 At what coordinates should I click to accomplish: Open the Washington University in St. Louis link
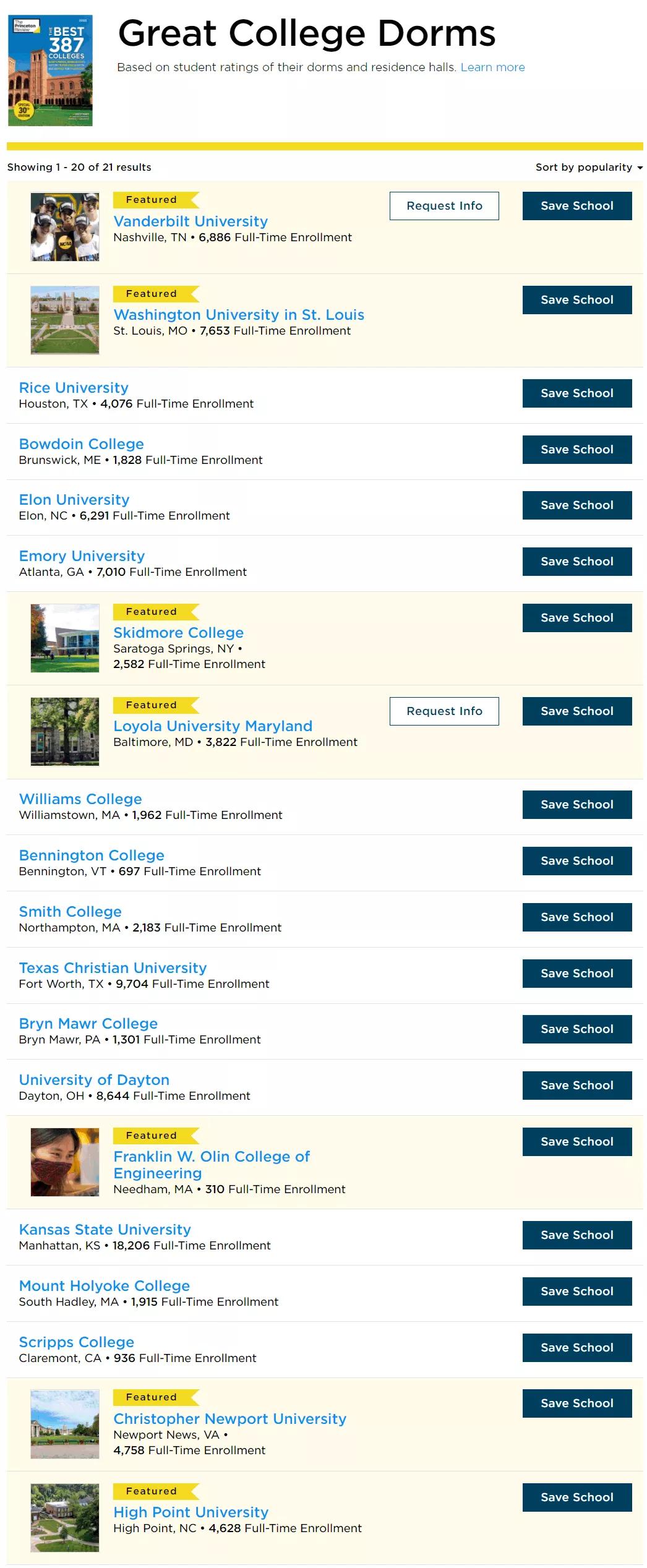point(239,315)
